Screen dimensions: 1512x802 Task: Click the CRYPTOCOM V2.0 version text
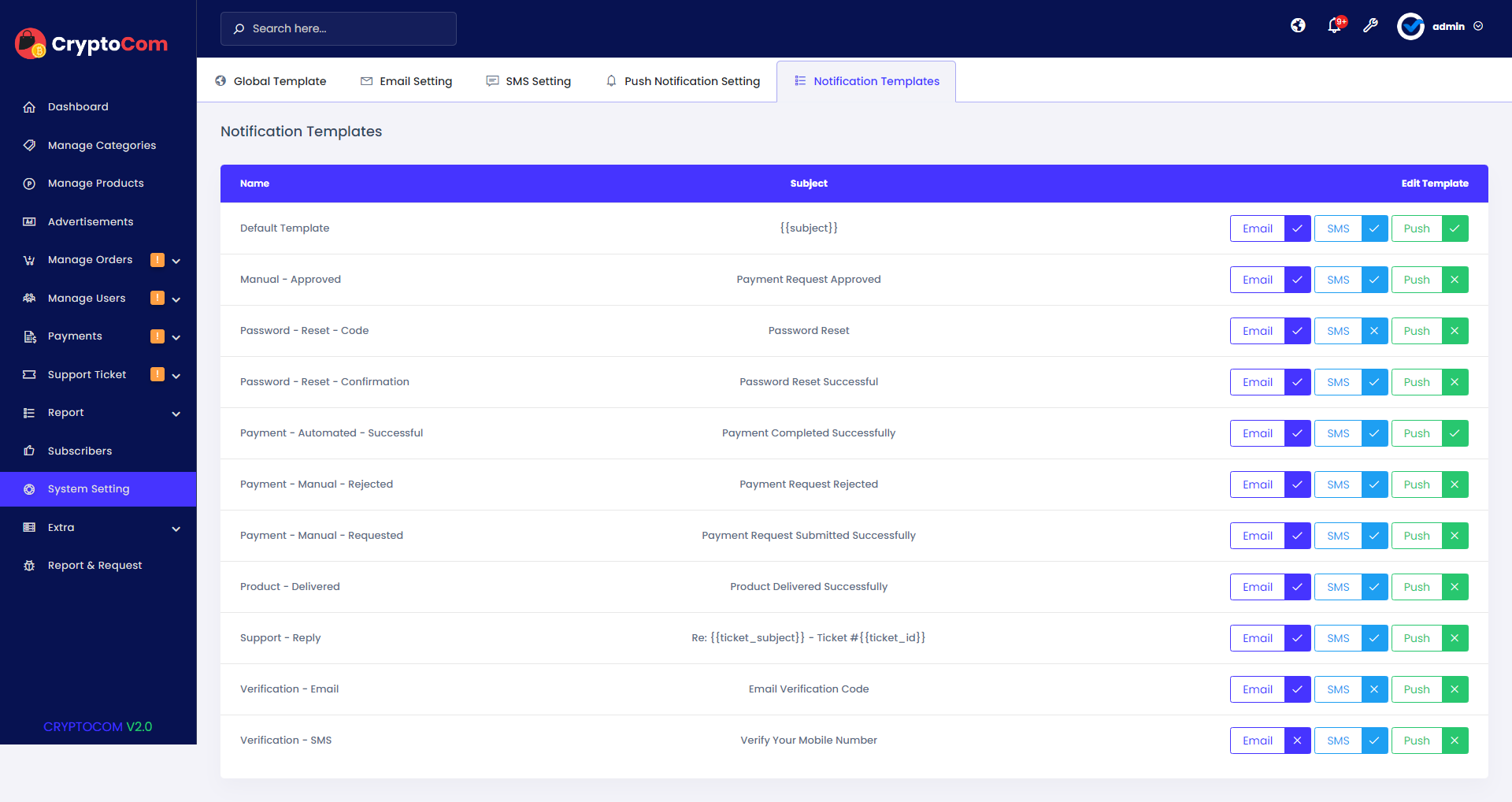coord(98,726)
